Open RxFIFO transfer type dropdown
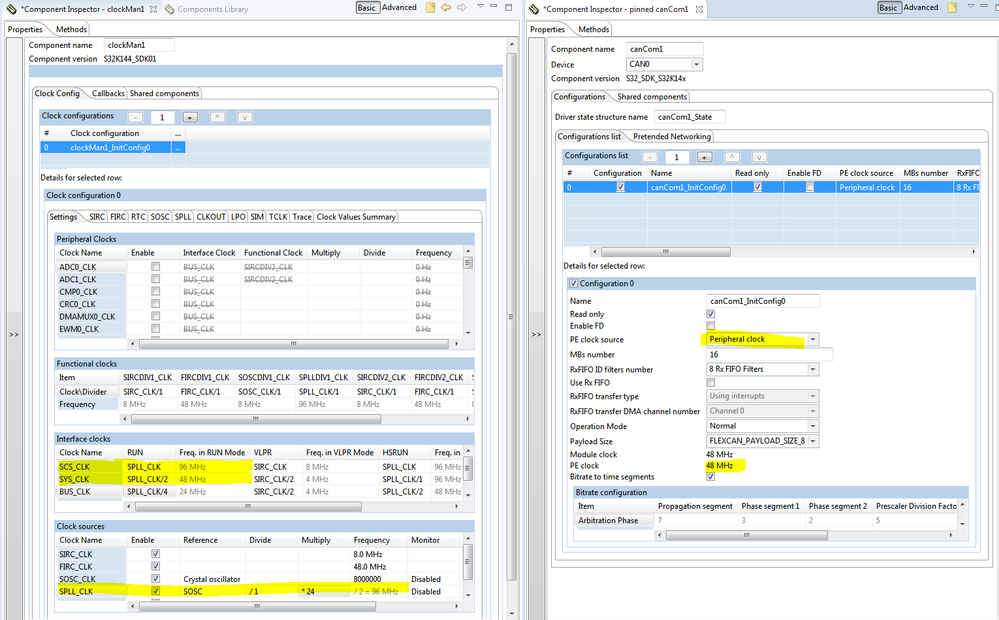 pos(813,396)
